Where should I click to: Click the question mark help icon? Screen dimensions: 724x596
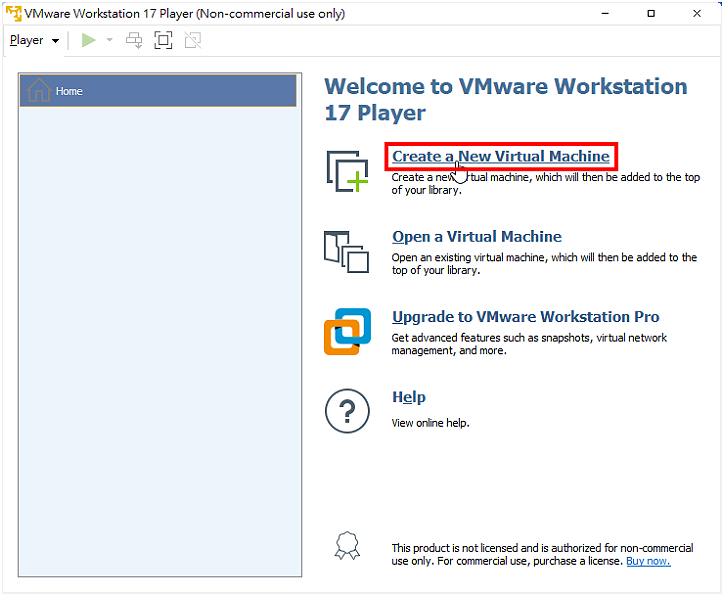(x=347, y=411)
